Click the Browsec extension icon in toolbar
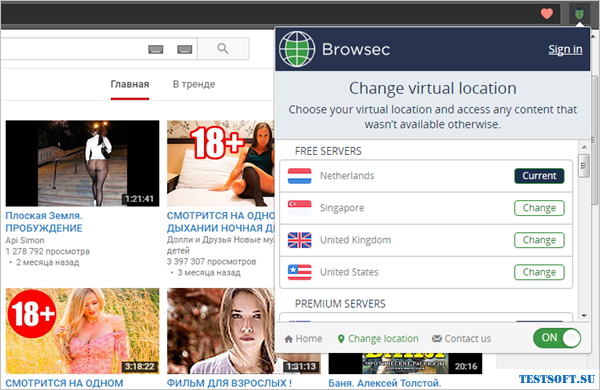 579,14
